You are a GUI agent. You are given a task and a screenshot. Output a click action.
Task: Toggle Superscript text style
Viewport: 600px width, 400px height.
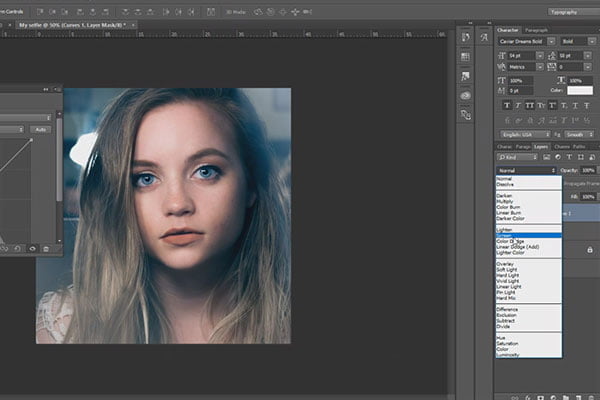click(x=552, y=106)
